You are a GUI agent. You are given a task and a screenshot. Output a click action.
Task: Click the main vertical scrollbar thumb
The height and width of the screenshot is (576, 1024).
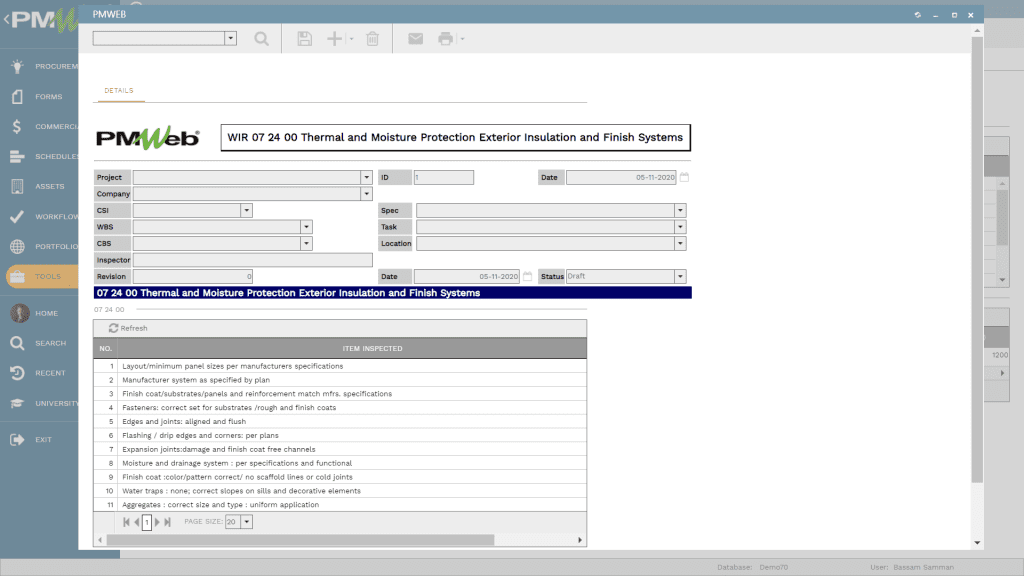[x=977, y=260]
